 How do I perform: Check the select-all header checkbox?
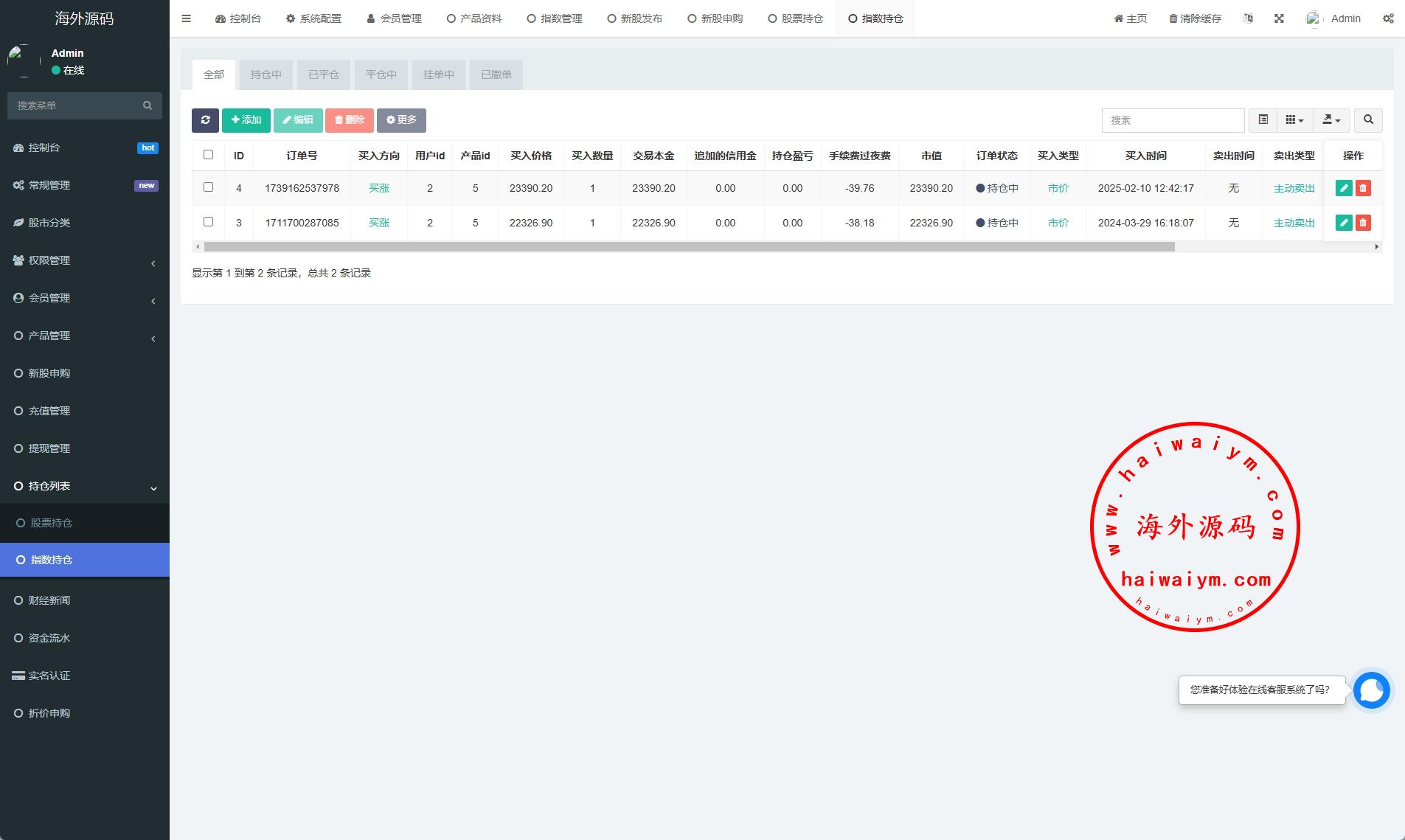(x=208, y=155)
